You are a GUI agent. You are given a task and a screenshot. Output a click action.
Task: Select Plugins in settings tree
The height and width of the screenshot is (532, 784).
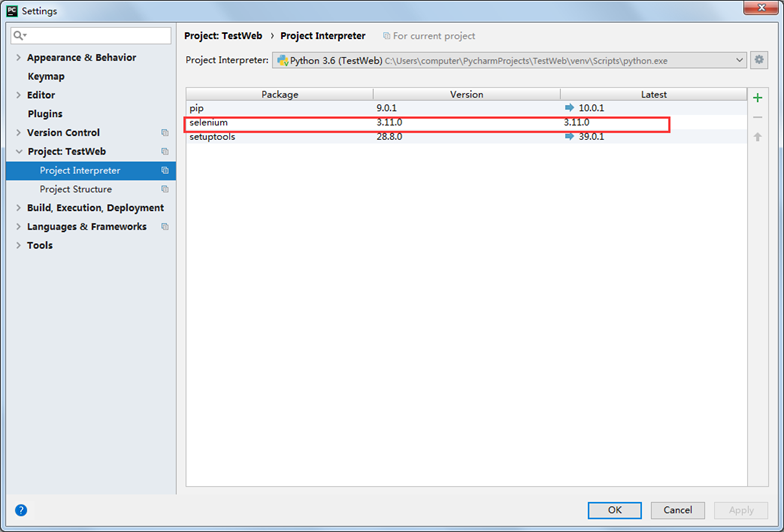click(45, 114)
